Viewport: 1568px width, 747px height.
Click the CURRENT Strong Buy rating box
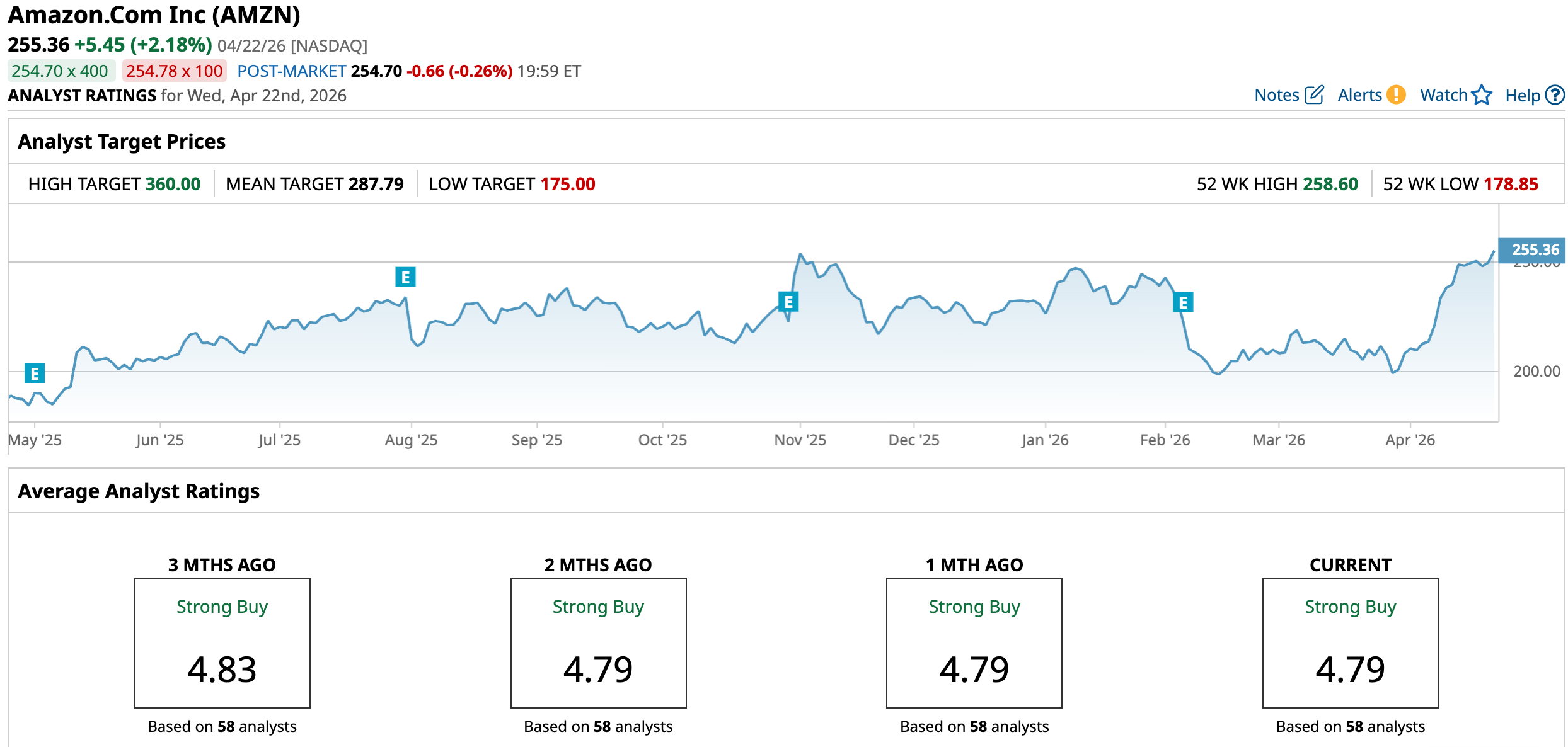pyautogui.click(x=1350, y=642)
